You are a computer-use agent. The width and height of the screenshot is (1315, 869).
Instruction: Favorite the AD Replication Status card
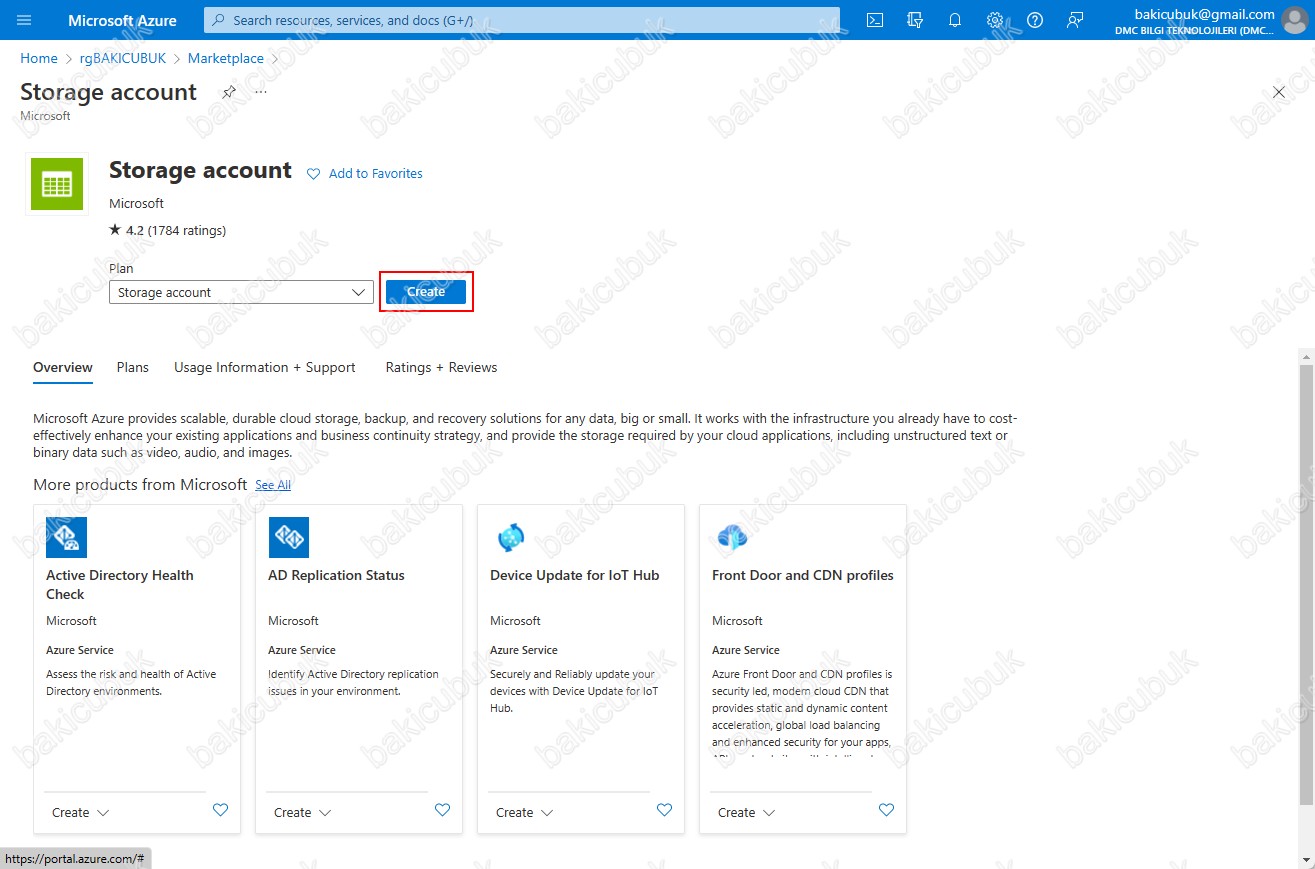443,810
